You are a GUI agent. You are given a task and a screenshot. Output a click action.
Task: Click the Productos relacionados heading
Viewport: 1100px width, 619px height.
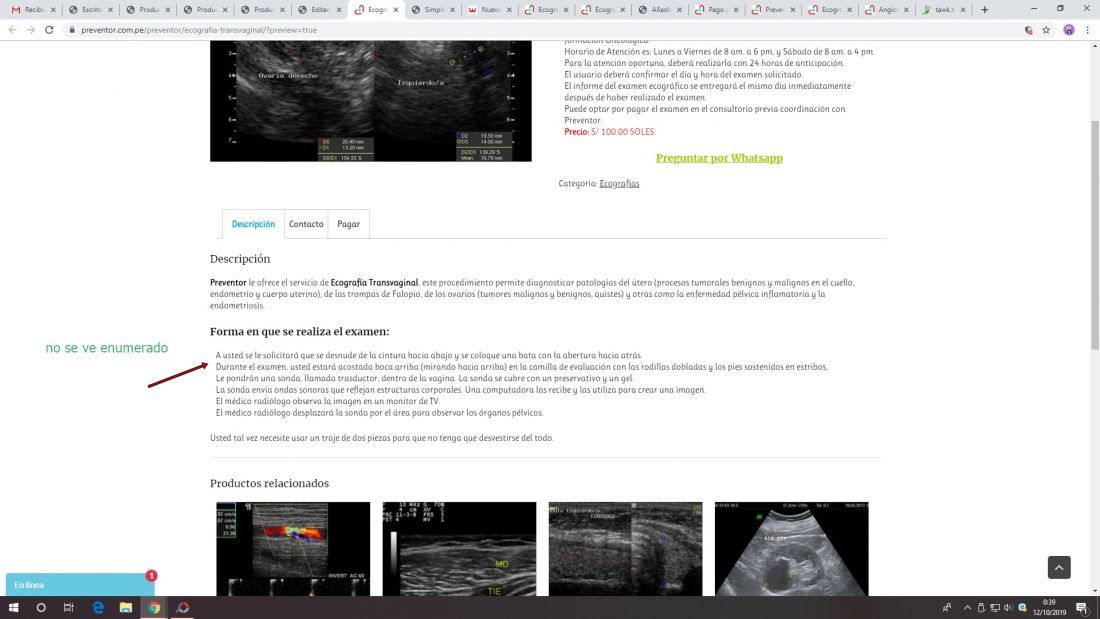(x=269, y=484)
